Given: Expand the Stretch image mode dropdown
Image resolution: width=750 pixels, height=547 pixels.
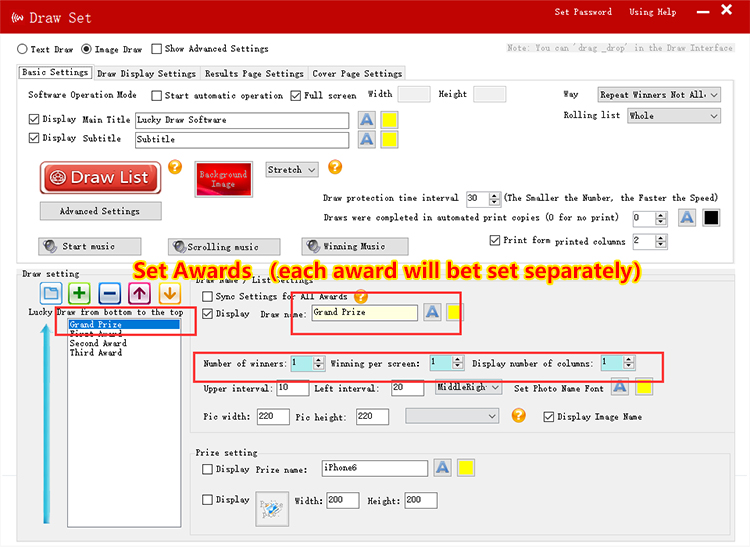Looking at the screenshot, I should point(291,170).
